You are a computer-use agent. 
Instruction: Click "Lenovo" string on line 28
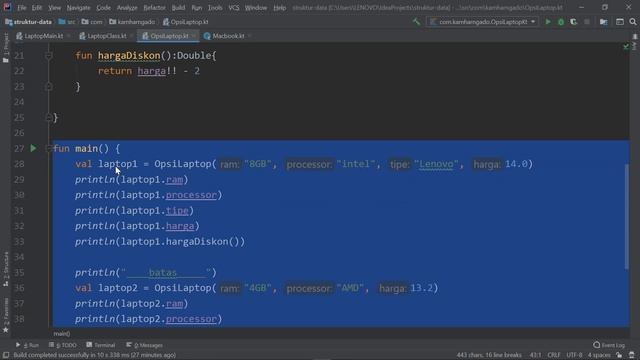click(436, 164)
